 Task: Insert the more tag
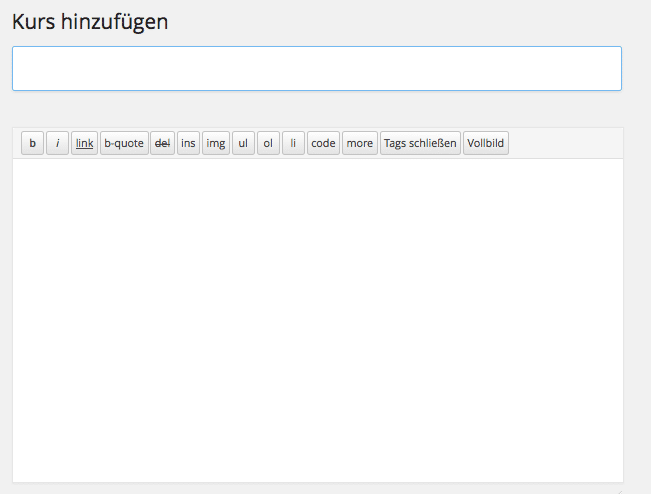click(x=359, y=143)
